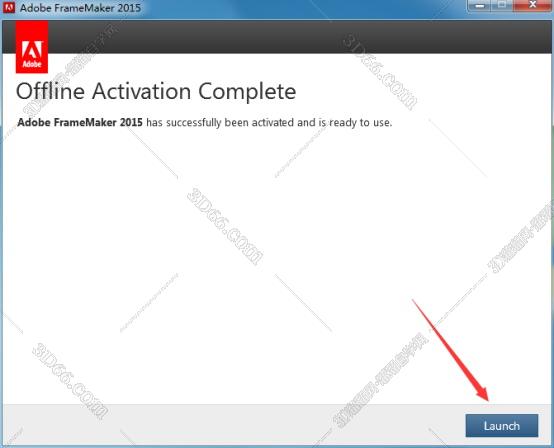The width and height of the screenshot is (554, 448).
Task: Click the bold 'Adobe FrameMaker 2015' text
Action: point(80,123)
